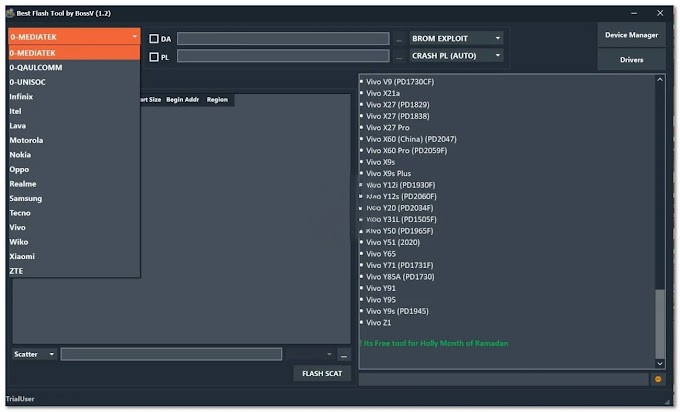
Task: Click the Vivo Y20 (PD2034F) entry
Action: pos(399,208)
